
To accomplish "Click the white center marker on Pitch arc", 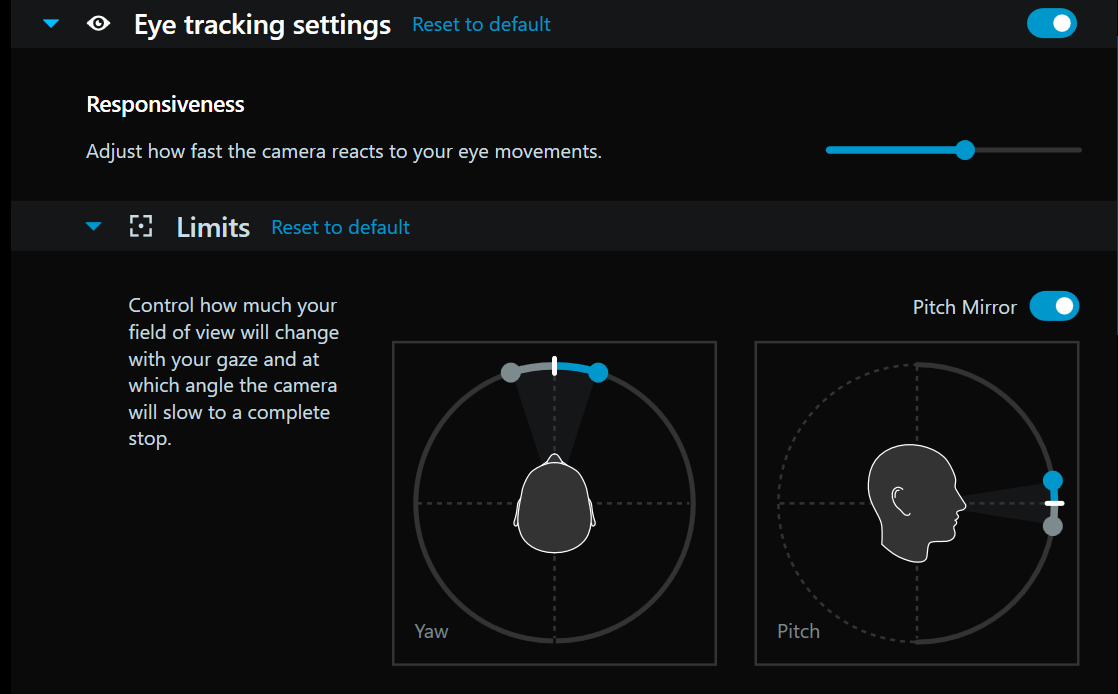I will click(x=1054, y=503).
